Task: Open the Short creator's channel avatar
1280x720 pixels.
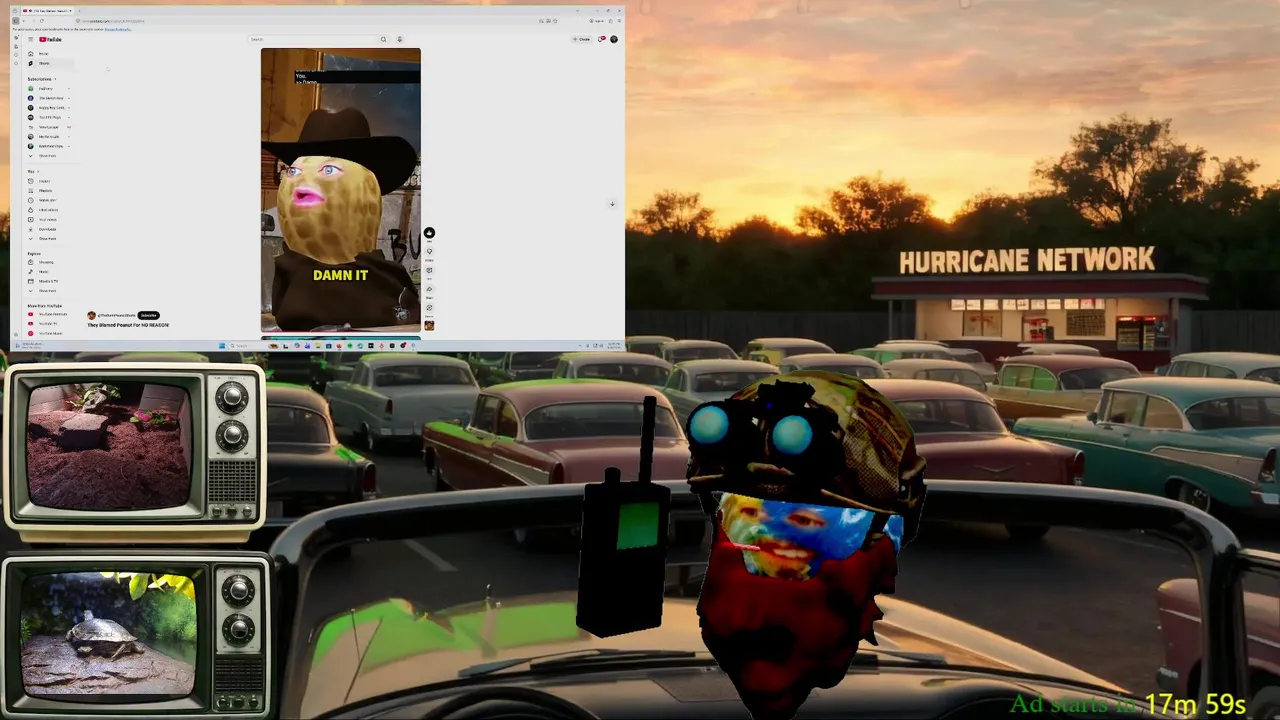Action: pos(91,315)
